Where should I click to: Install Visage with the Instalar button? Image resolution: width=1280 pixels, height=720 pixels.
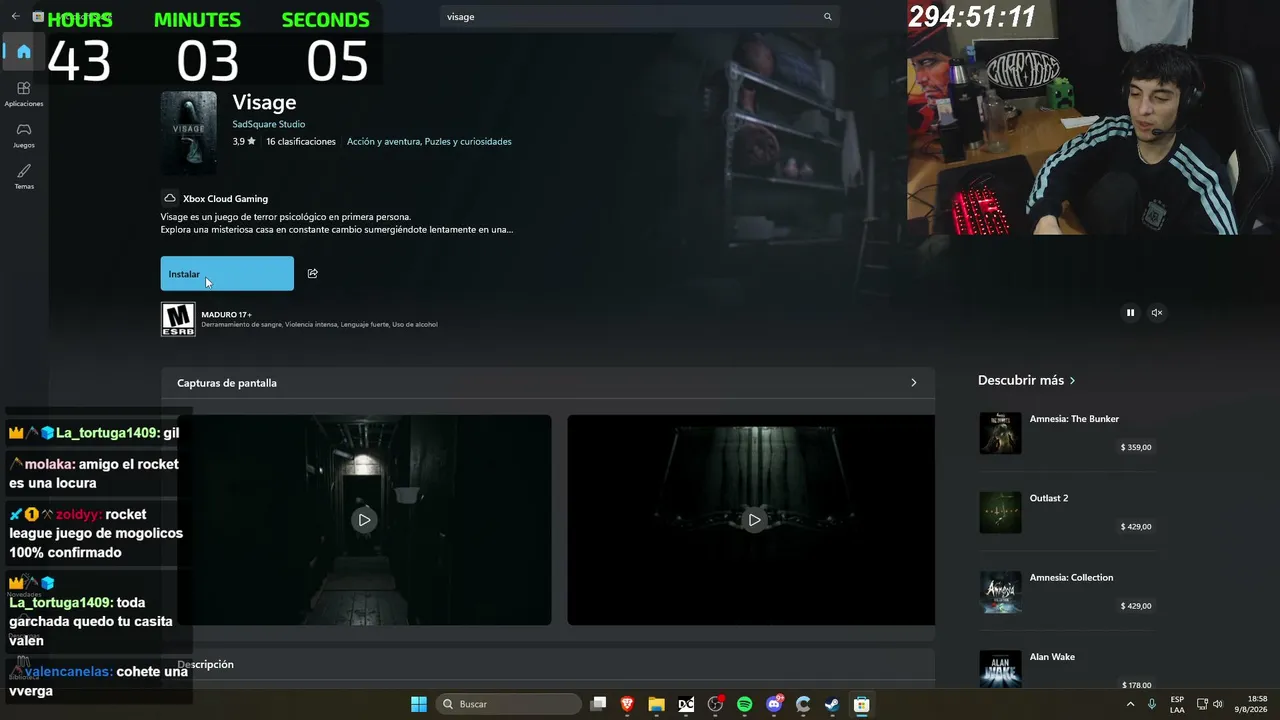[x=227, y=274]
